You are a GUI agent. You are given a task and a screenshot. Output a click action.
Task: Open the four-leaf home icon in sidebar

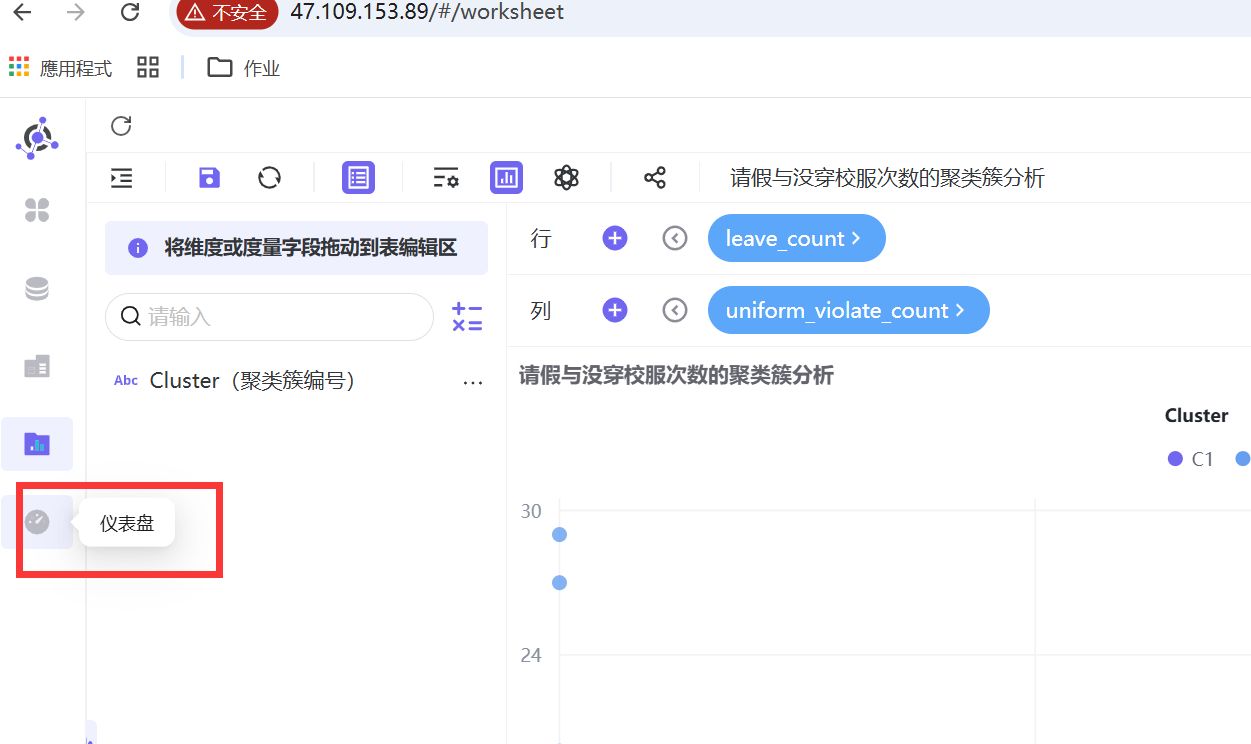[37, 210]
